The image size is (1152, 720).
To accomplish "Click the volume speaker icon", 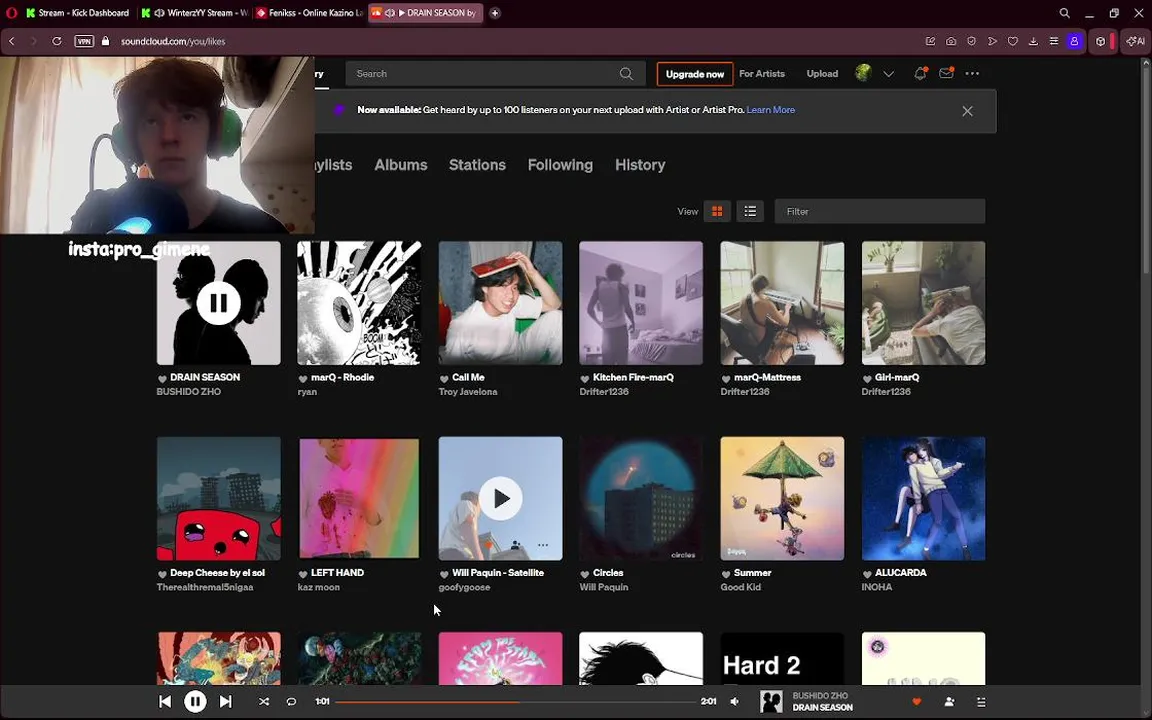I will pyautogui.click(x=735, y=702).
